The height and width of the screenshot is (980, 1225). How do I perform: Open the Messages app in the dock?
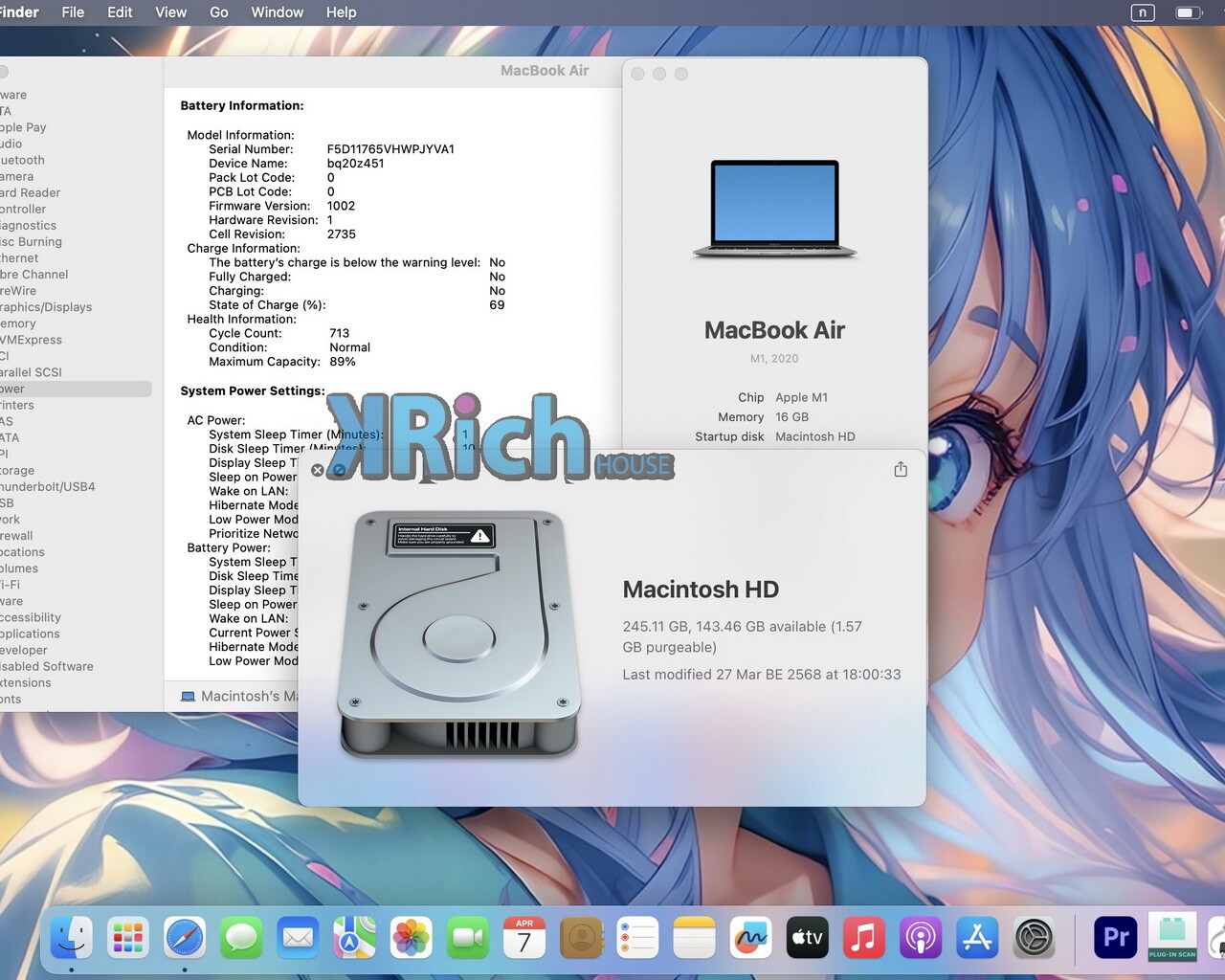pyautogui.click(x=241, y=937)
